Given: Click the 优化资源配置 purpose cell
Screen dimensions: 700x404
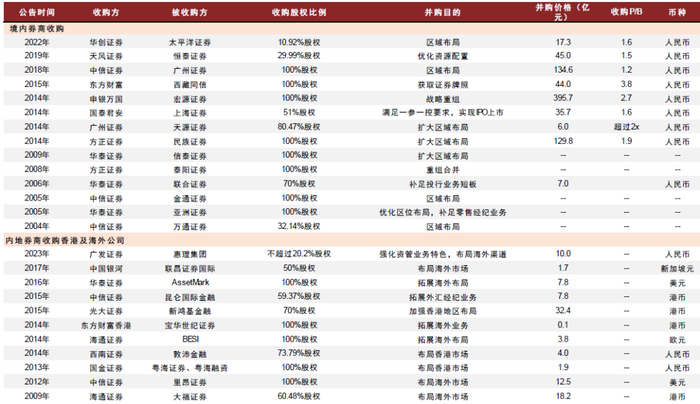Looking at the screenshot, I should (x=442, y=56).
